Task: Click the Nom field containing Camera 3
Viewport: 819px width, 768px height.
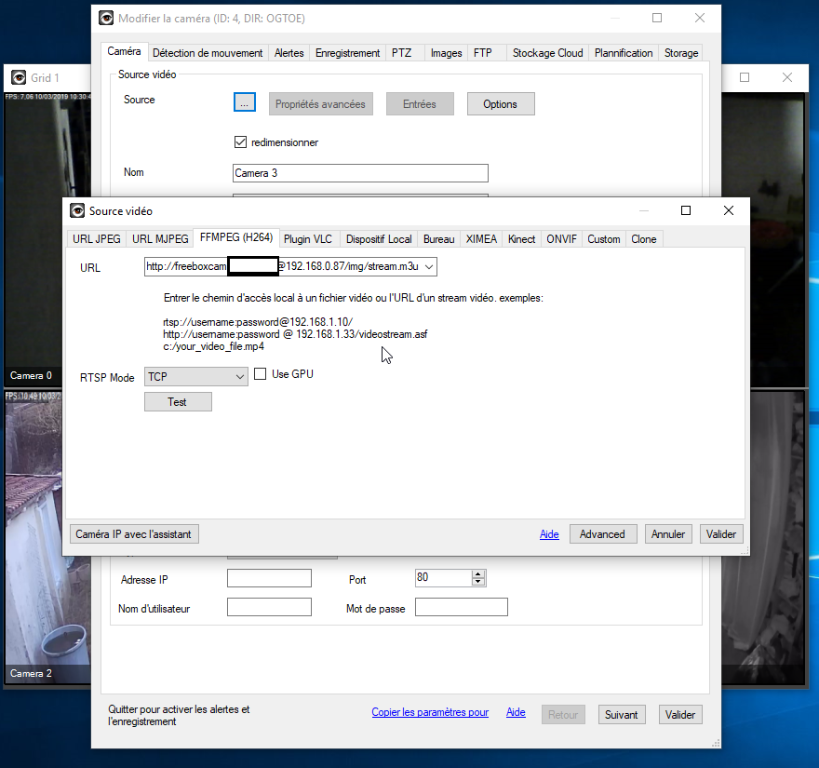Action: coord(360,173)
